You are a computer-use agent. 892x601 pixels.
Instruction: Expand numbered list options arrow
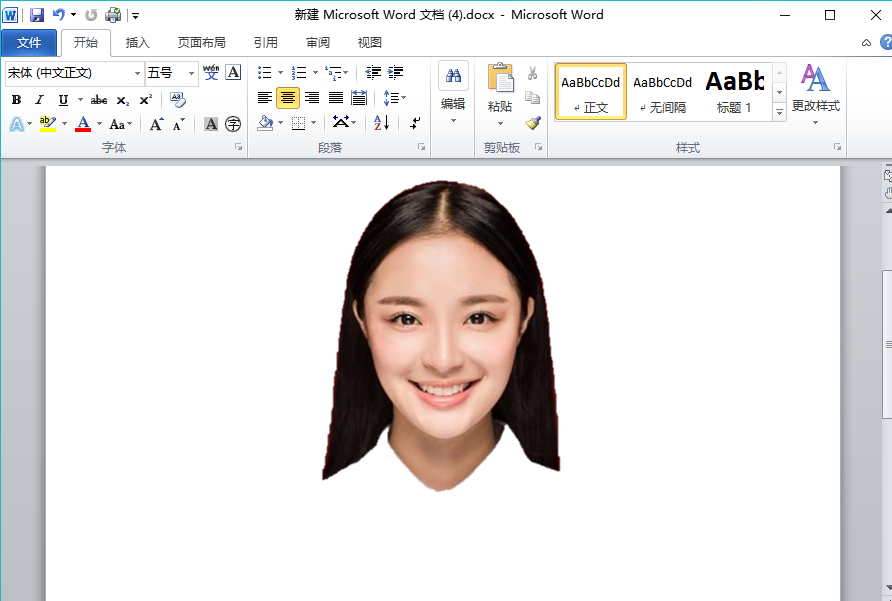[x=315, y=73]
